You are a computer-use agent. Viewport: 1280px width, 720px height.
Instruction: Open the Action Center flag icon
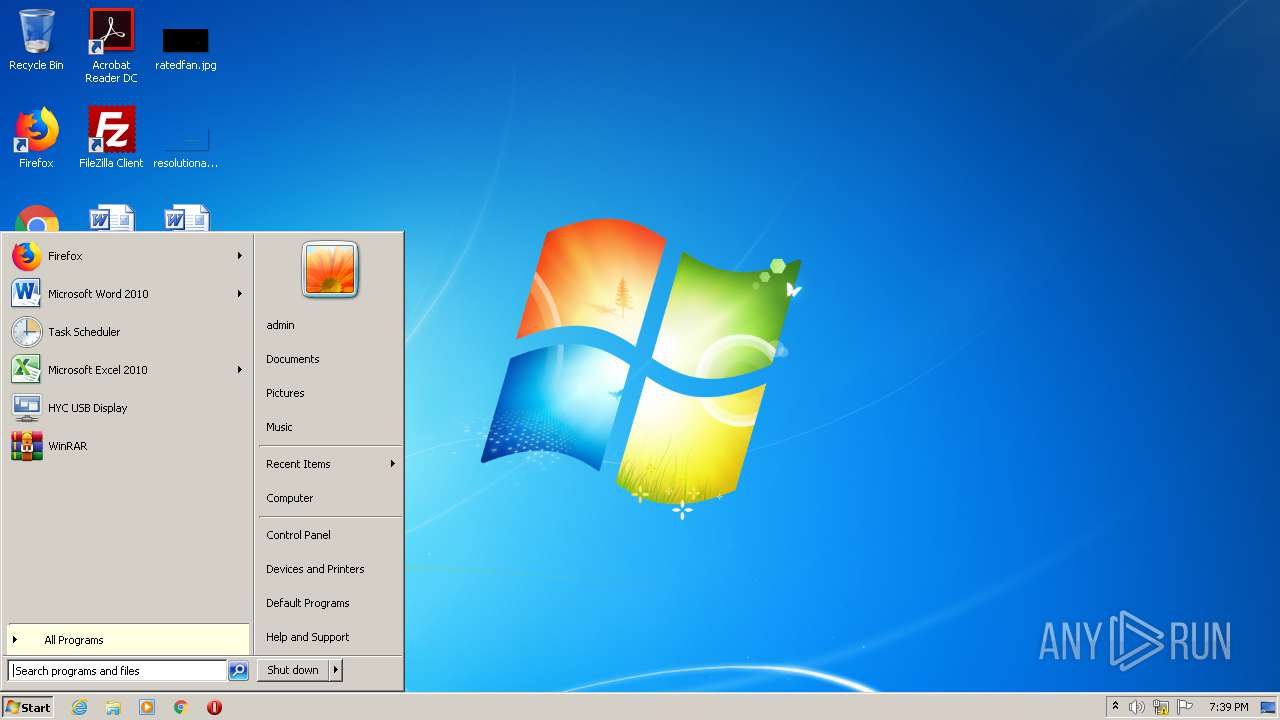(x=1185, y=707)
